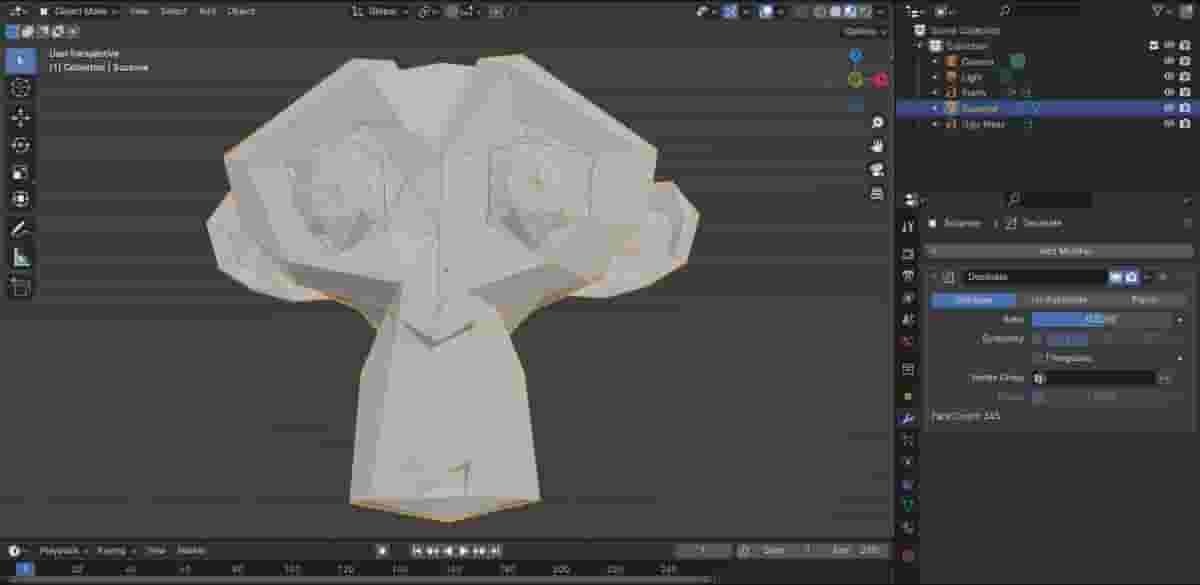Click the Decimate Ratio slider
Screen dimensions: 1200x585
1100,320
